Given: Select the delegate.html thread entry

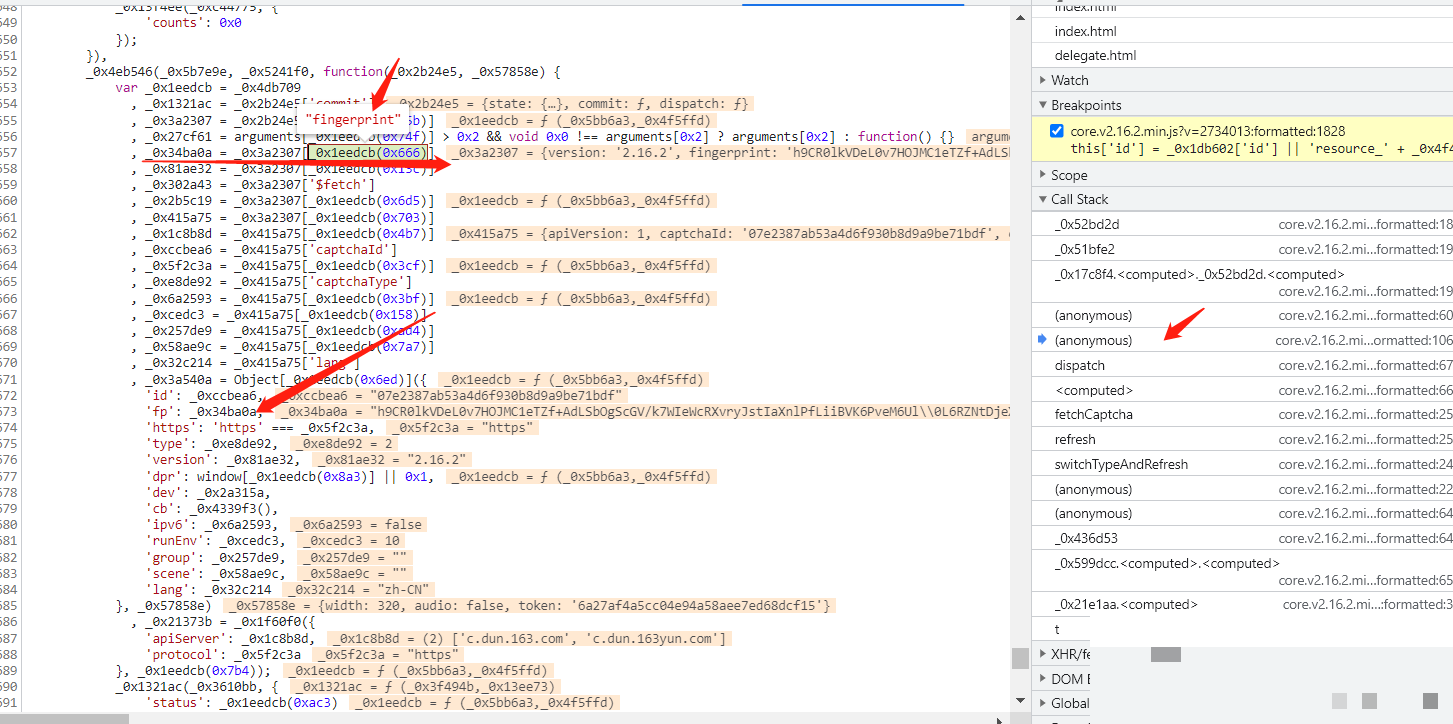Looking at the screenshot, I should tap(1095, 55).
